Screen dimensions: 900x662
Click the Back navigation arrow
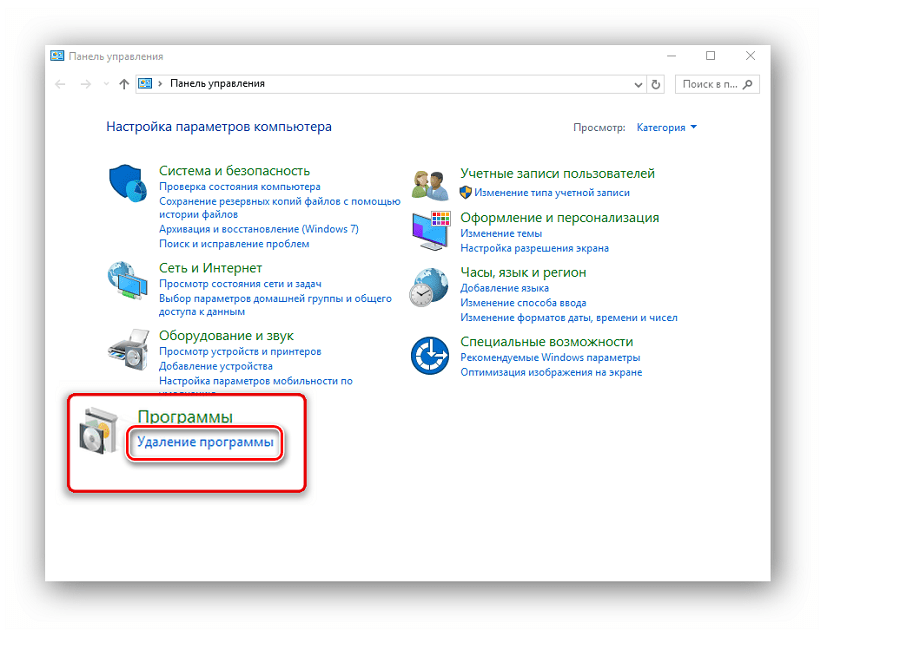point(60,85)
